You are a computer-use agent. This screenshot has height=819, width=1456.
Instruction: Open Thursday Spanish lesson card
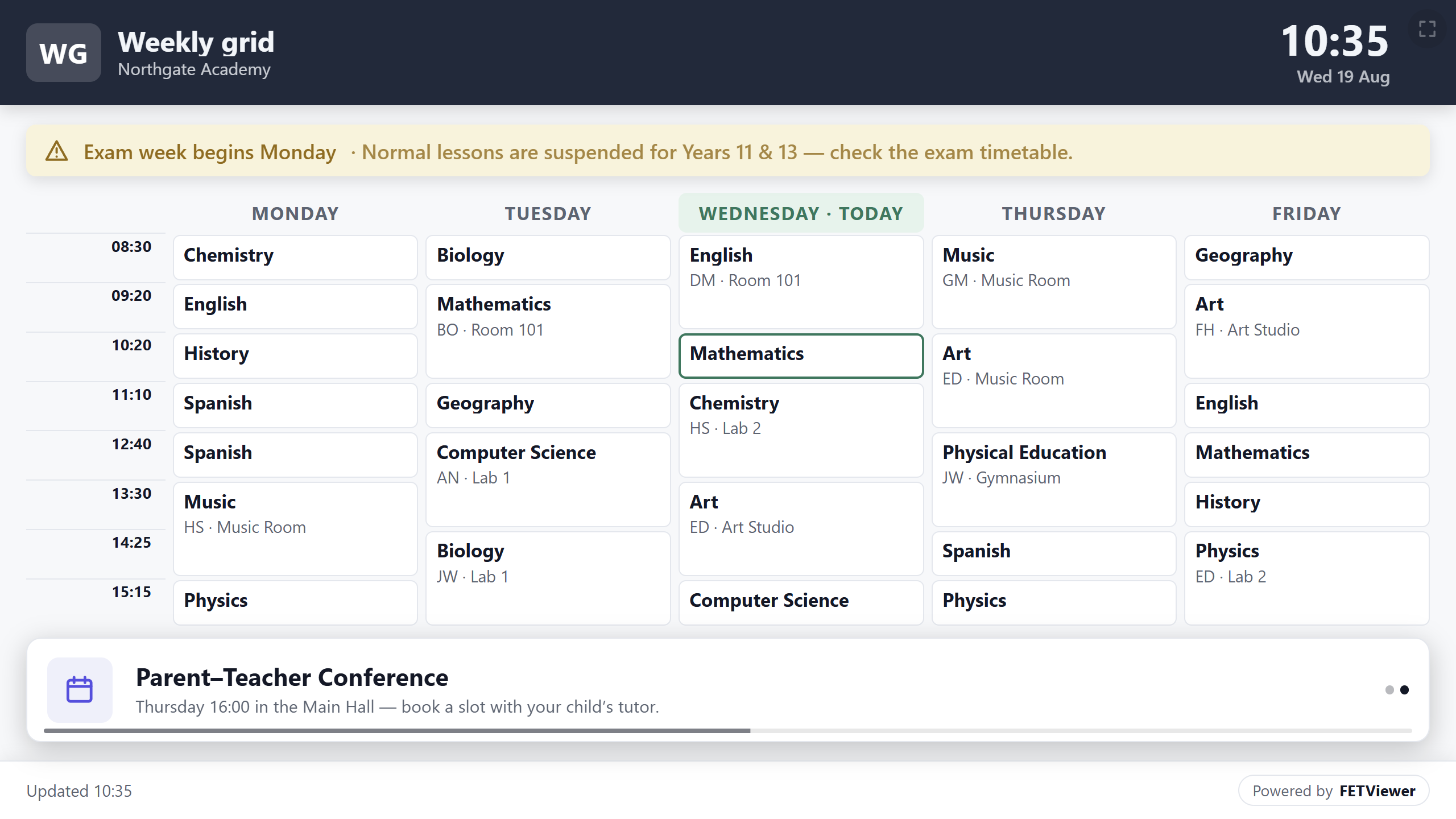pyautogui.click(x=1054, y=553)
